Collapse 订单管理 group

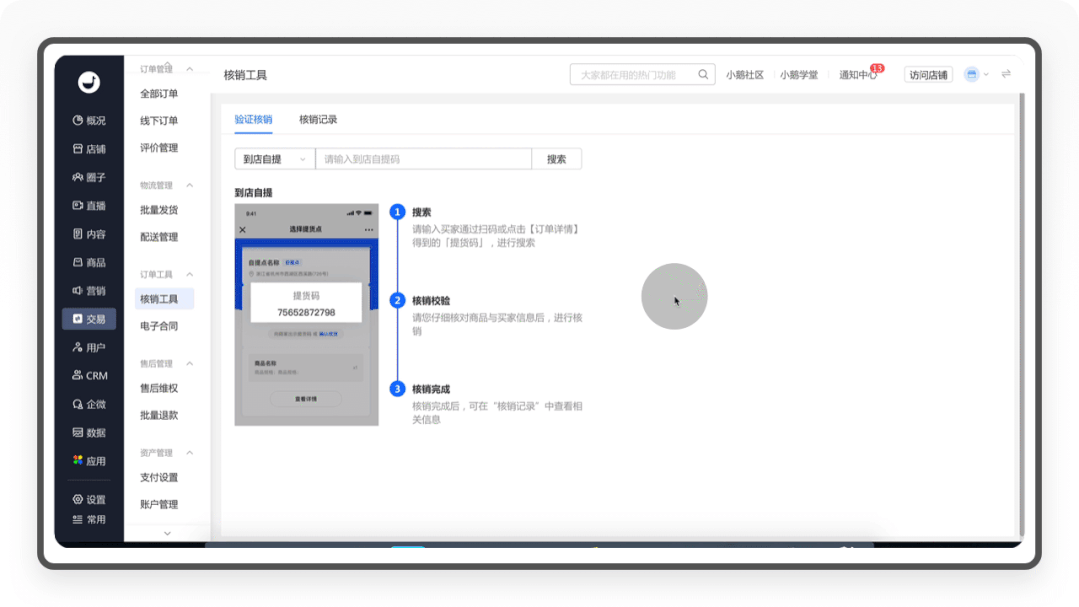coord(190,69)
